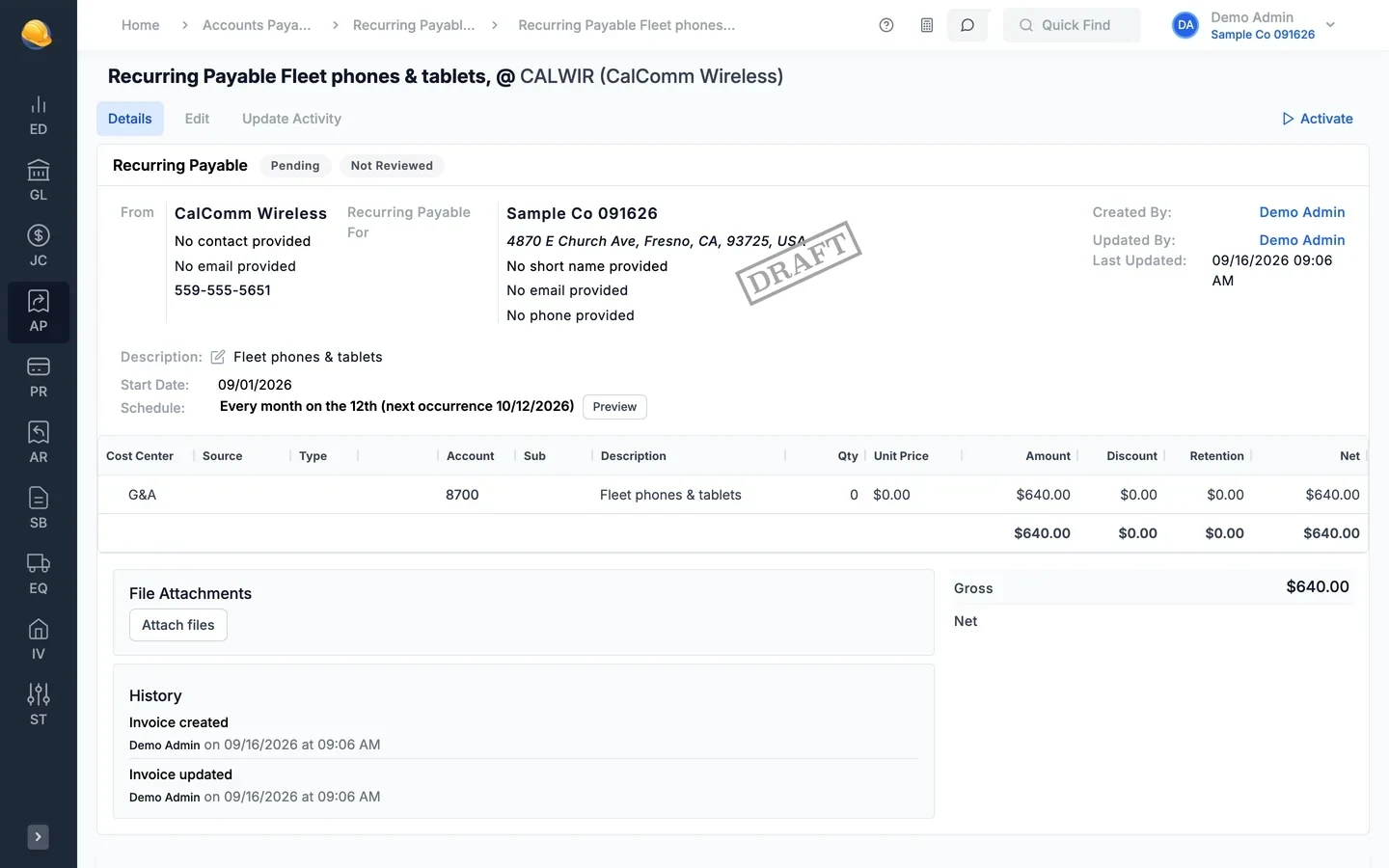
Task: Open the ED dashboard module
Action: 39,116
